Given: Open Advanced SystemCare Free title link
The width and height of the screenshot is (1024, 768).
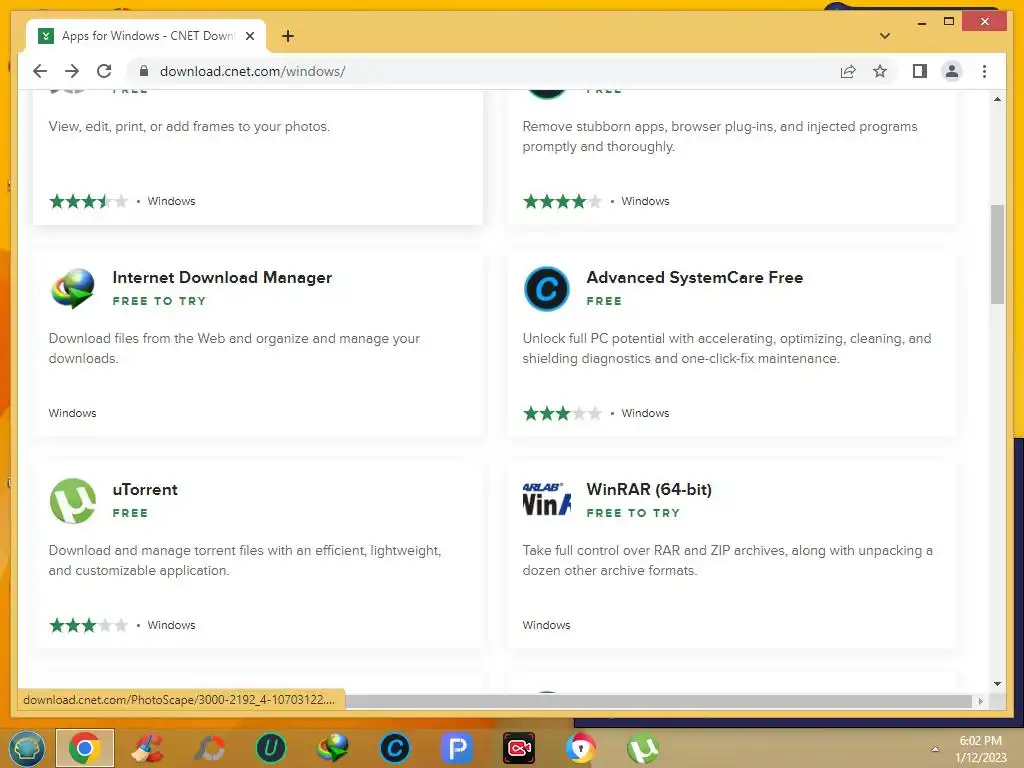Looking at the screenshot, I should 695,278.
